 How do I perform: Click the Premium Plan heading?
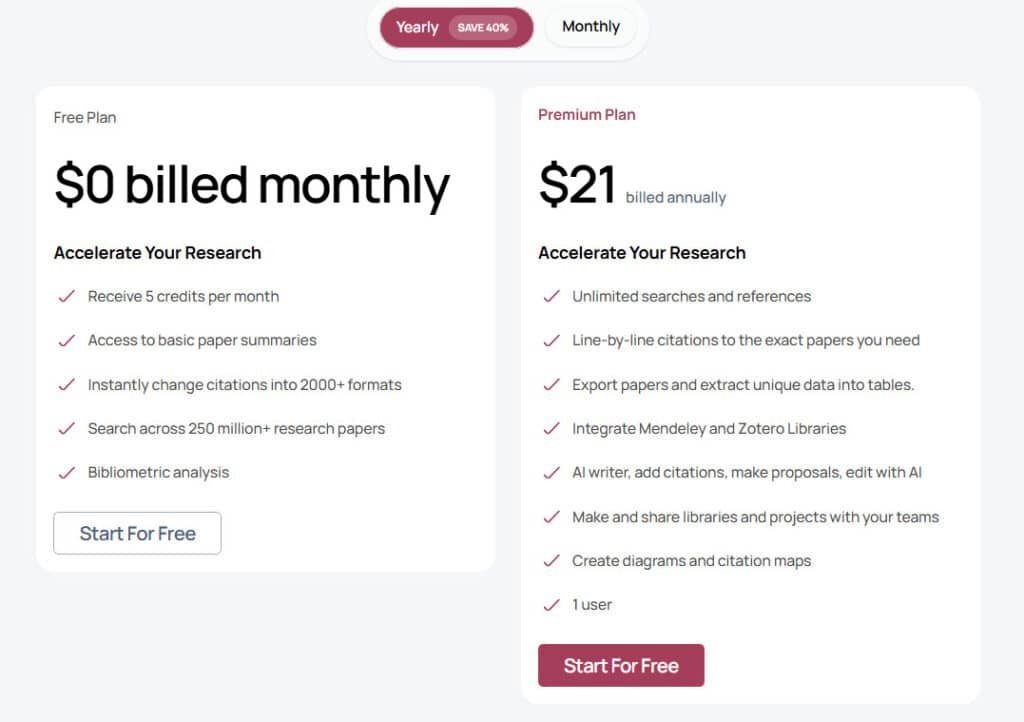coord(586,114)
